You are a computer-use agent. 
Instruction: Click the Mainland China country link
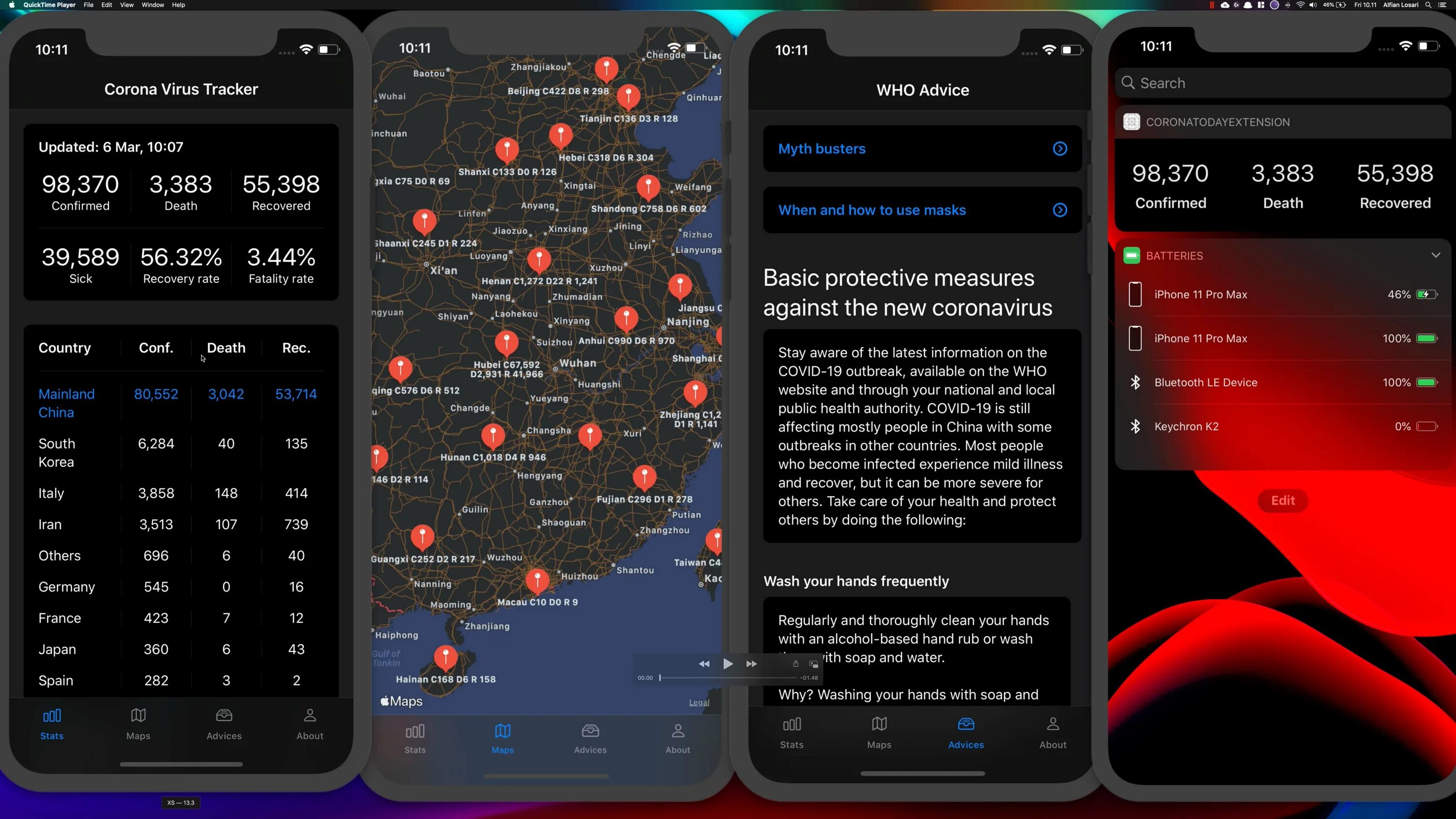tap(66, 403)
